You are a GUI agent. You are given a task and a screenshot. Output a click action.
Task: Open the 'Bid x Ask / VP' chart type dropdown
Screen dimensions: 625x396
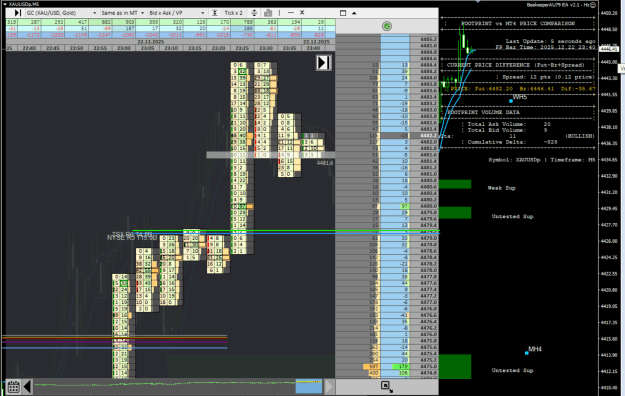coord(177,13)
